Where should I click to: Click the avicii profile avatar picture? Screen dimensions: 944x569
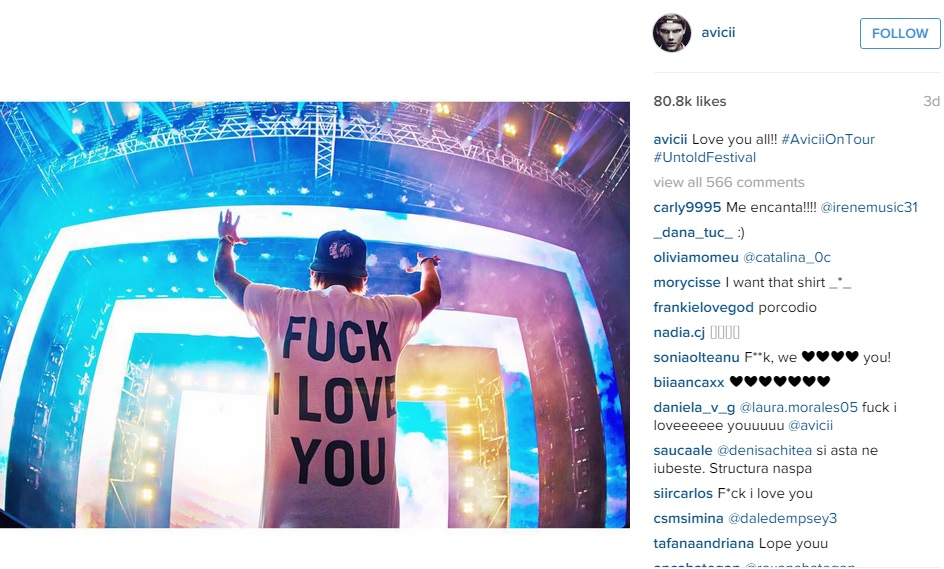[x=671, y=33]
